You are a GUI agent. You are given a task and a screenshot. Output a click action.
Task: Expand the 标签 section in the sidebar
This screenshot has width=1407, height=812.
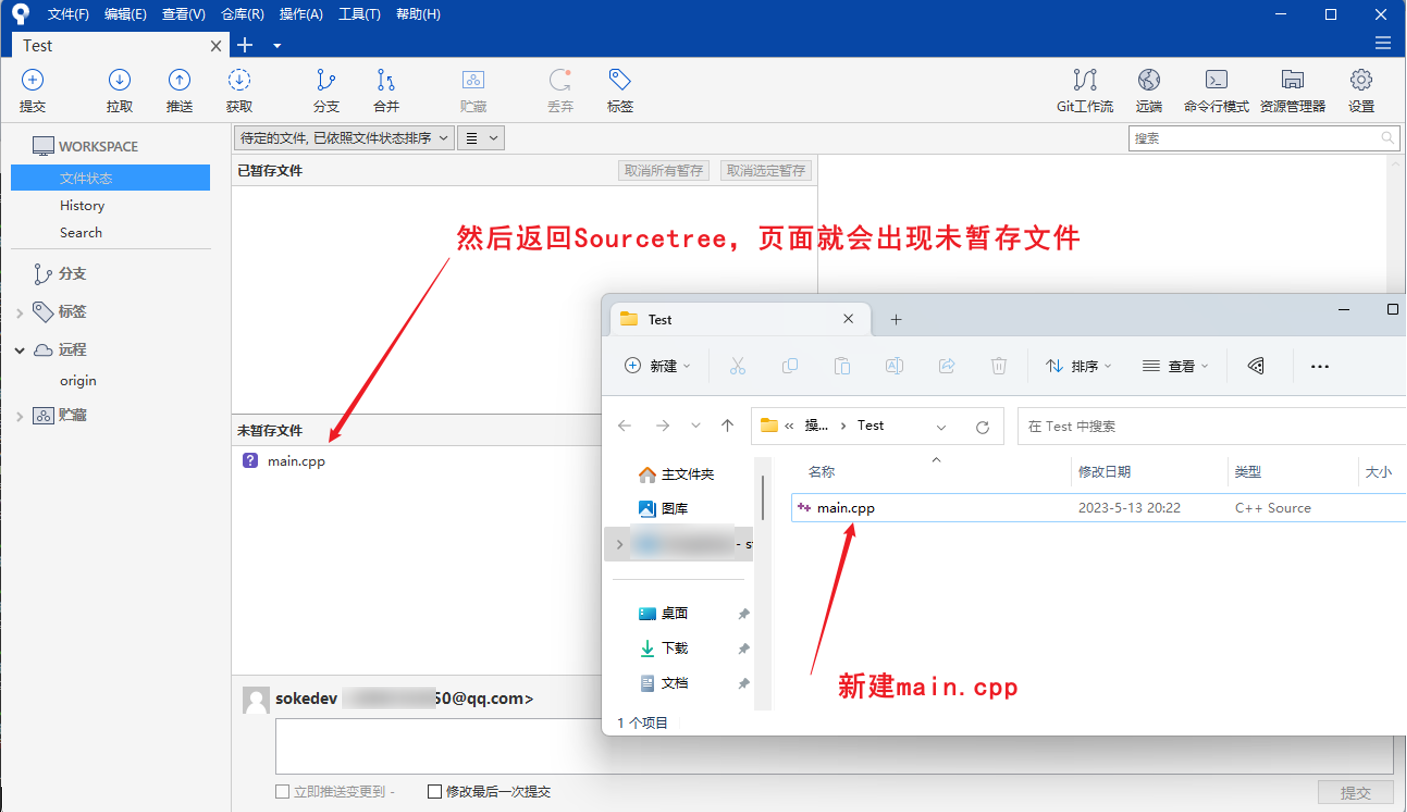pyautogui.click(x=18, y=311)
